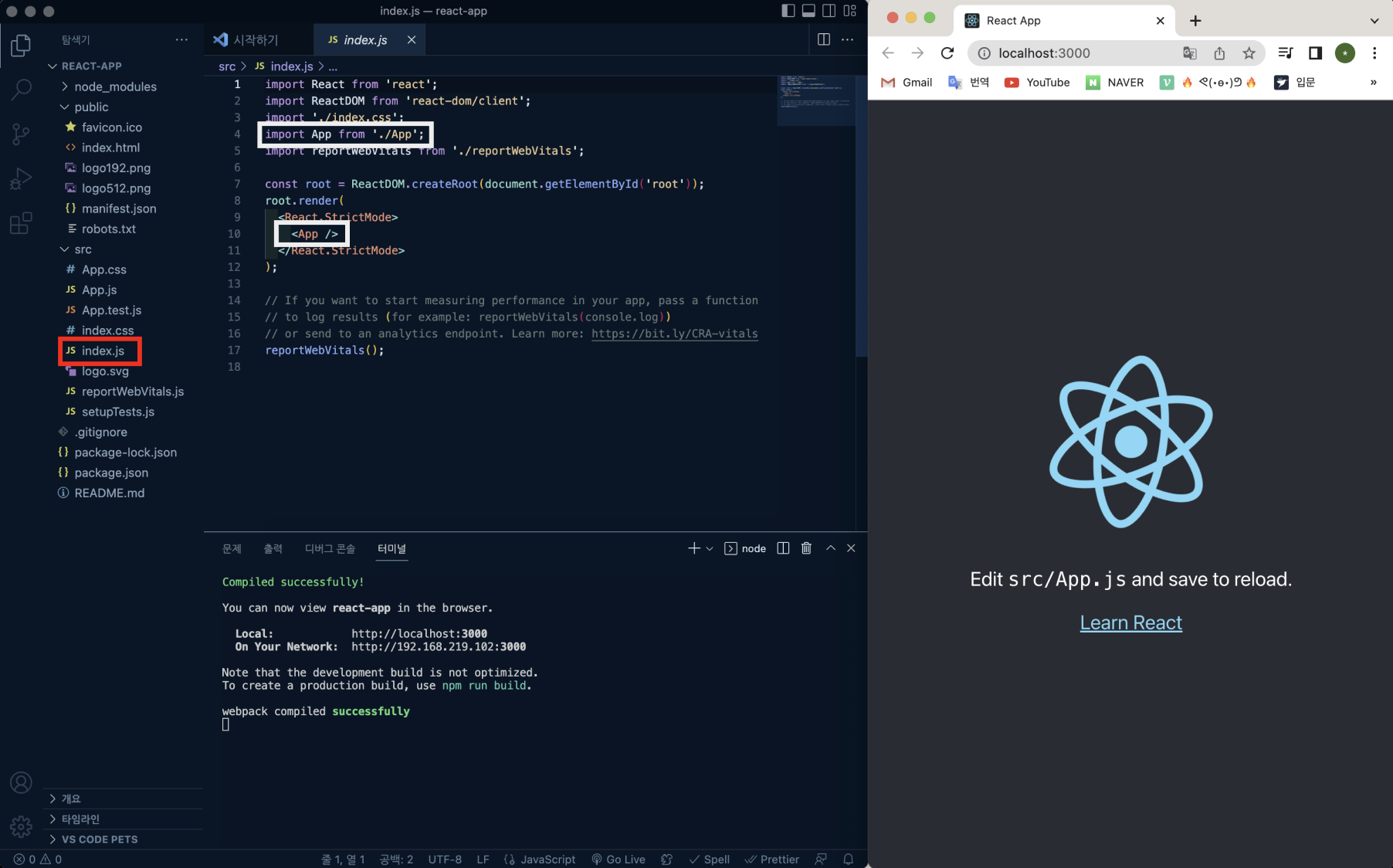Open the Learn React link in browser
This screenshot has width=1393, height=868.
[x=1130, y=622]
